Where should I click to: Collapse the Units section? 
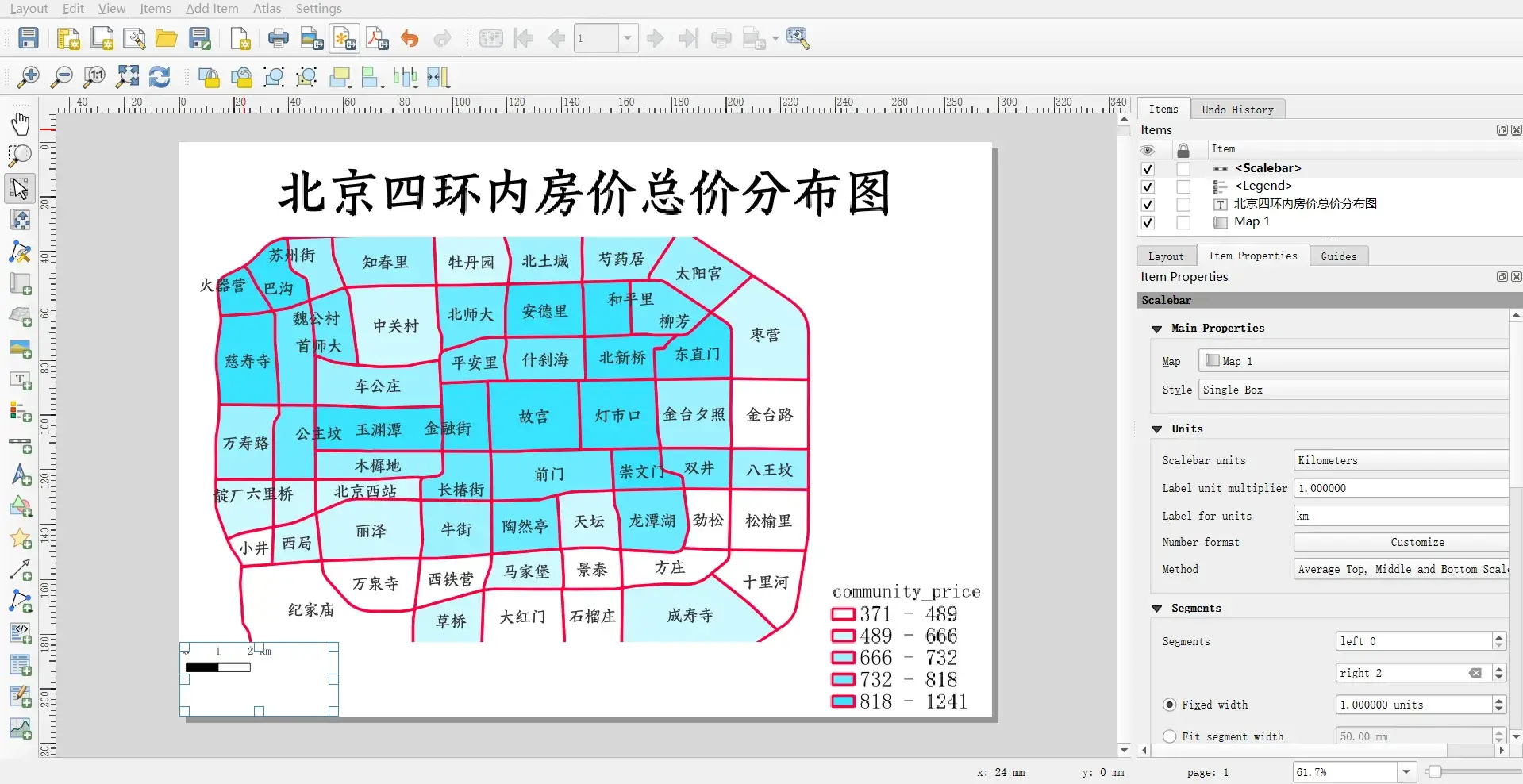click(x=1157, y=429)
